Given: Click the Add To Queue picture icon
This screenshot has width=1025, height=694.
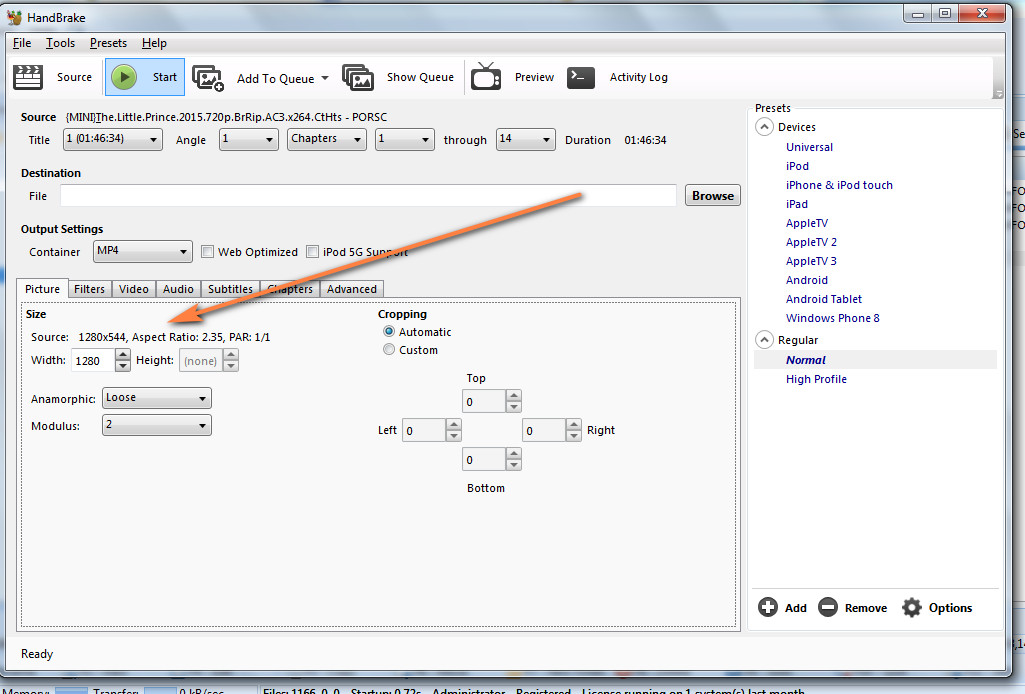Looking at the screenshot, I should pos(208,78).
